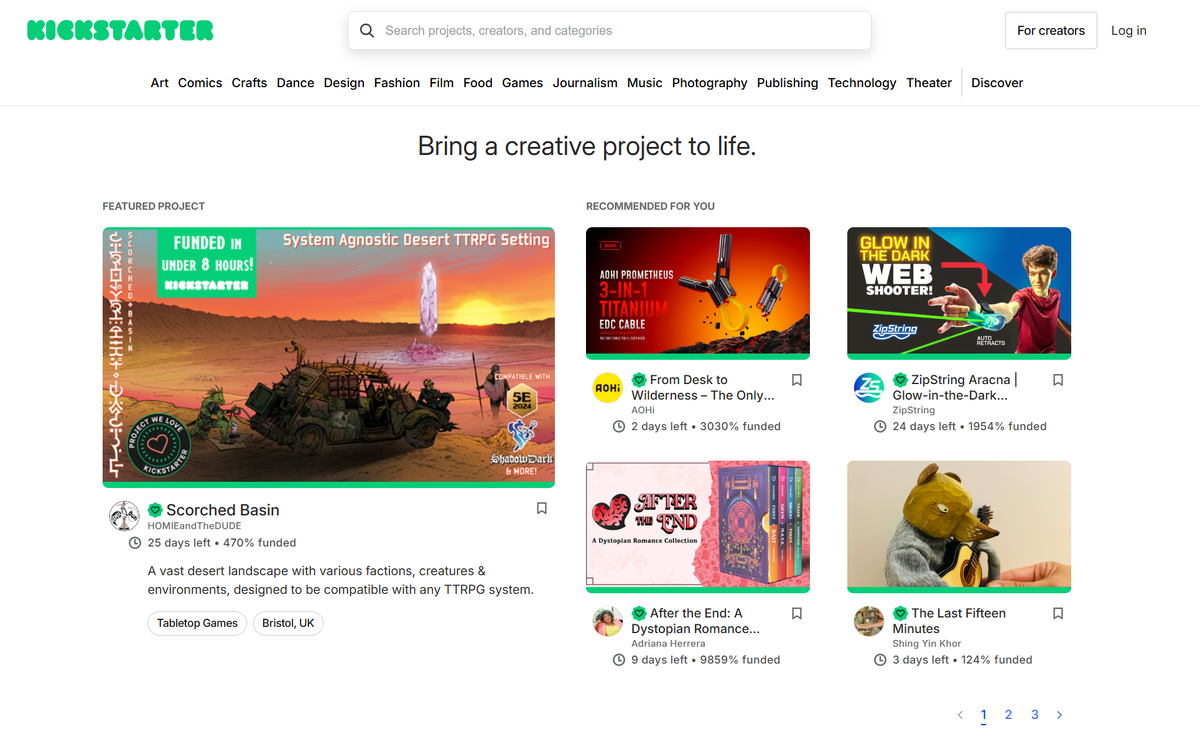Click Adriana Herrera's avatar
Image resolution: width=1200 pixels, height=742 pixels.
coord(608,621)
